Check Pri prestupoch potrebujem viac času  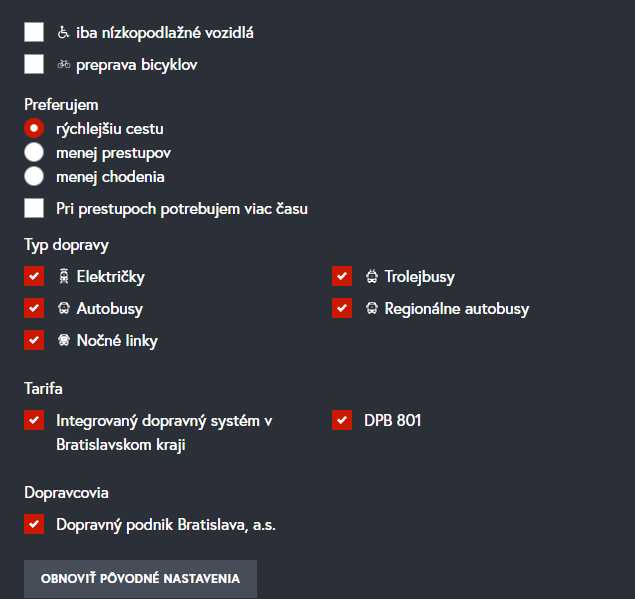(34, 208)
